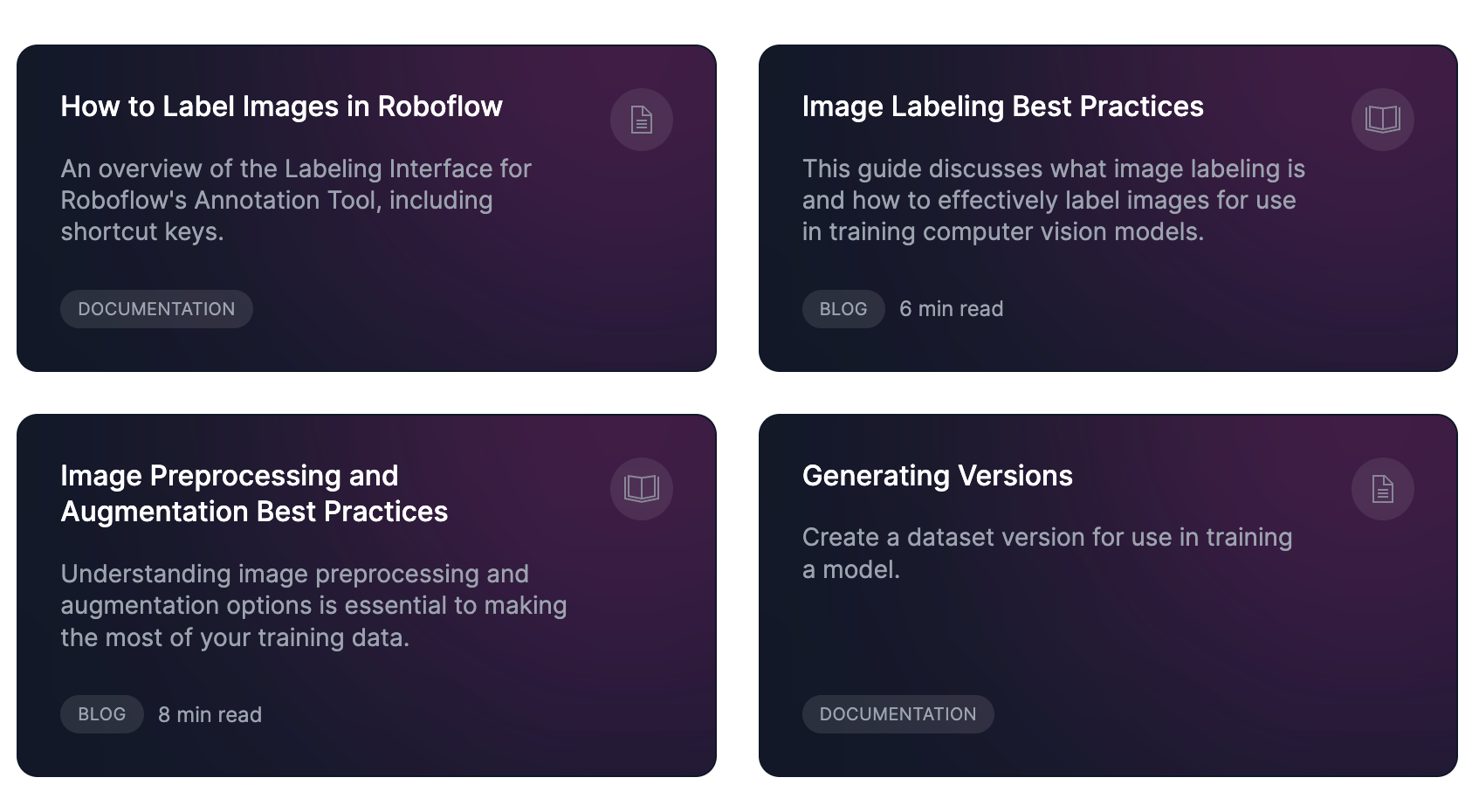1472x812 pixels.
Task: Click the 6 min read label
Action: (x=952, y=308)
